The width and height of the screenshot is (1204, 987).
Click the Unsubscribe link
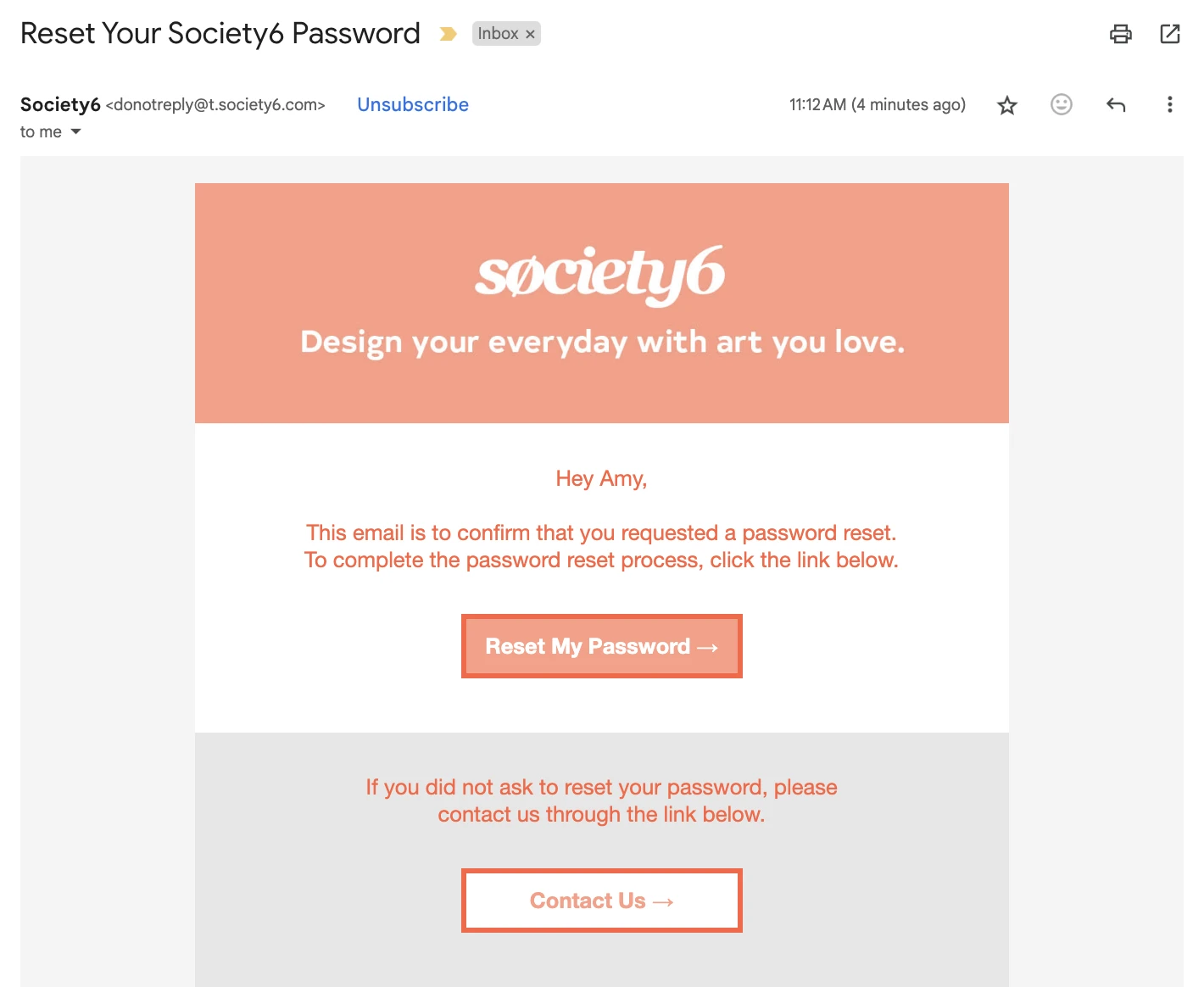[413, 104]
